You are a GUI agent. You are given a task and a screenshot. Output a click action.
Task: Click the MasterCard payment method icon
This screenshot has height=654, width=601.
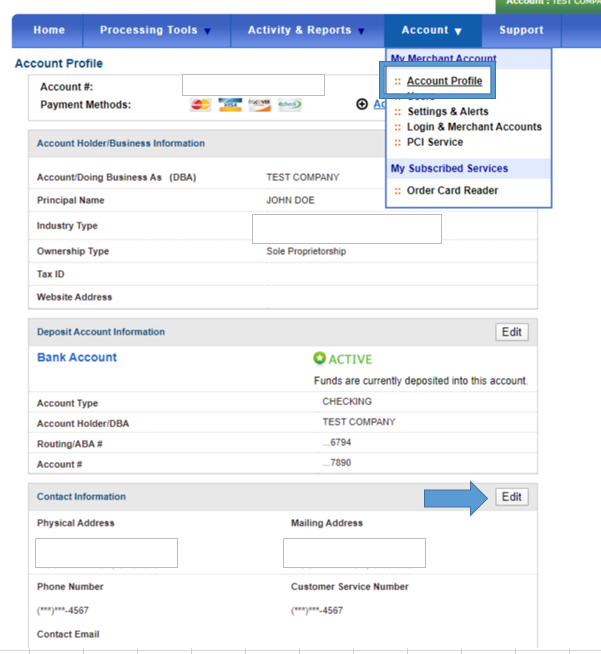coord(201,105)
